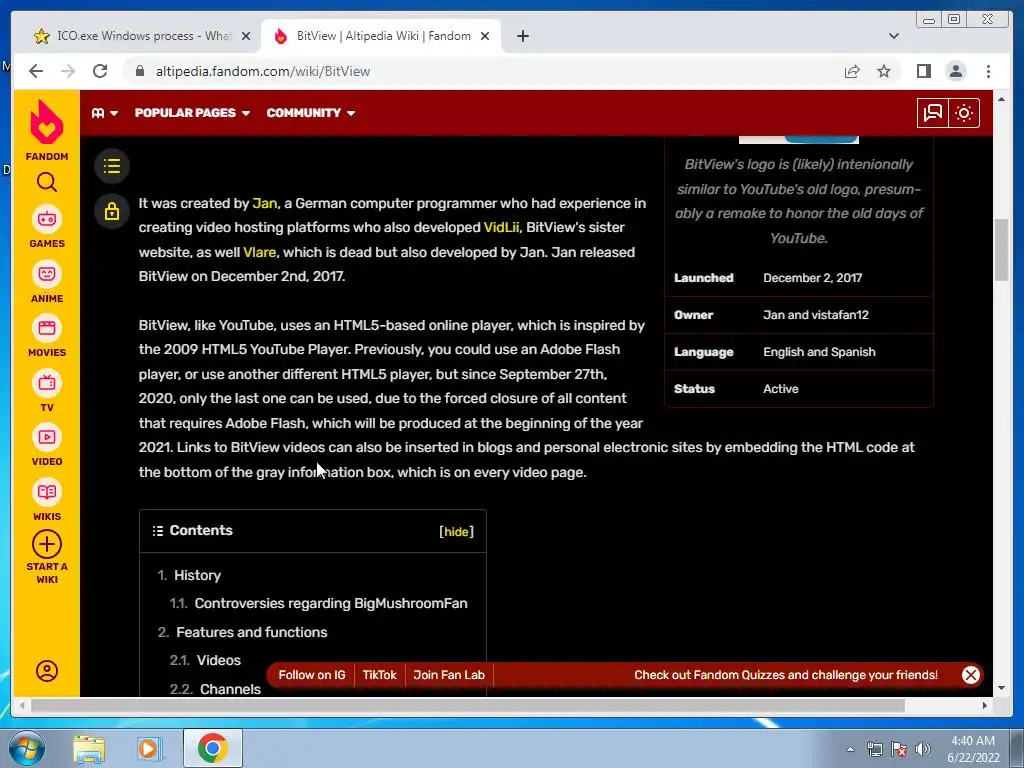Switch to ICO.exe Windows process tab
The width and height of the screenshot is (1024, 768).
pyautogui.click(x=144, y=36)
